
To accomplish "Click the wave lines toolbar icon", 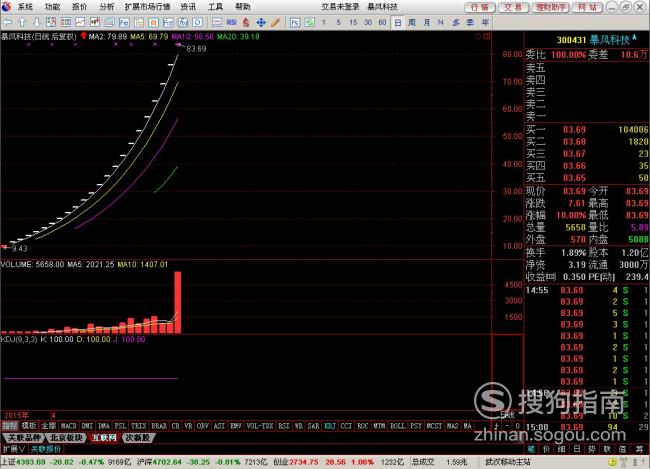I will coord(217,22).
